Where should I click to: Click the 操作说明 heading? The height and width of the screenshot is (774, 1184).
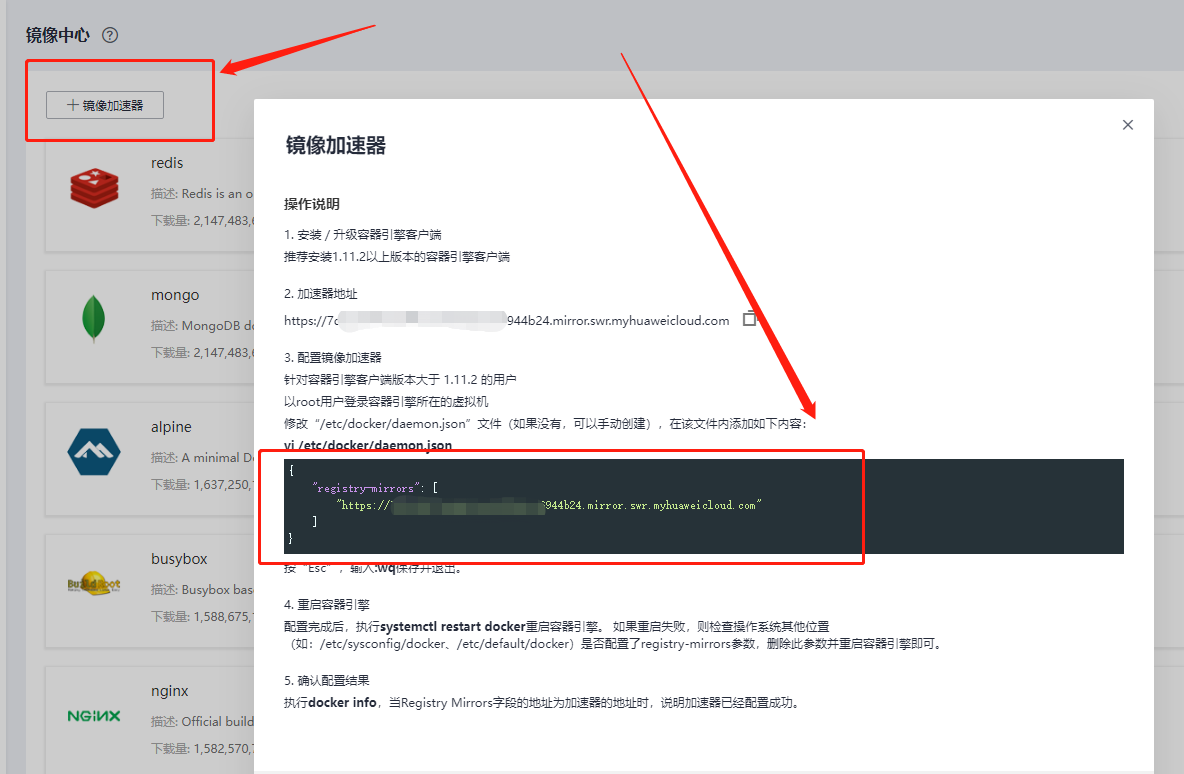(x=312, y=204)
